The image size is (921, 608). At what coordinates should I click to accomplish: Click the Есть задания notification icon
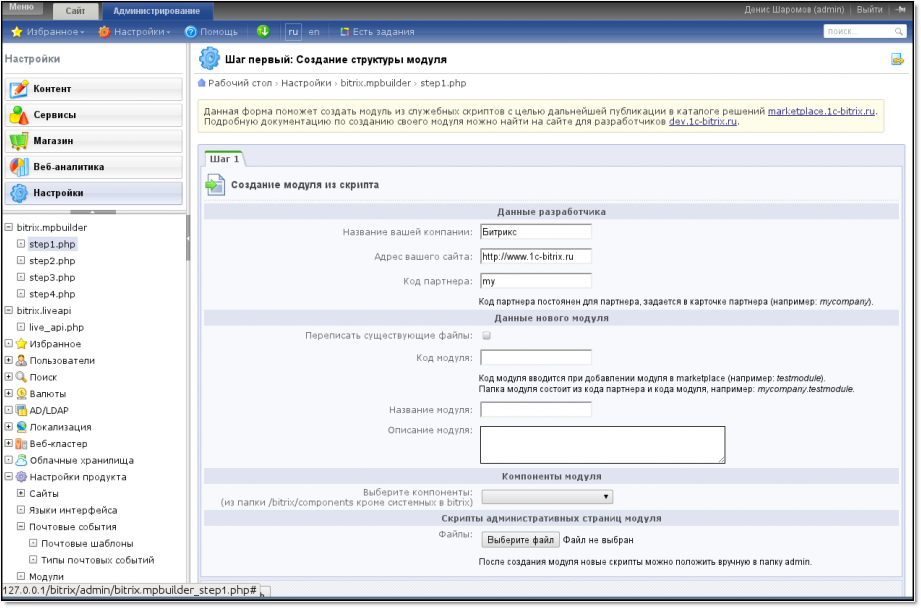(345, 32)
